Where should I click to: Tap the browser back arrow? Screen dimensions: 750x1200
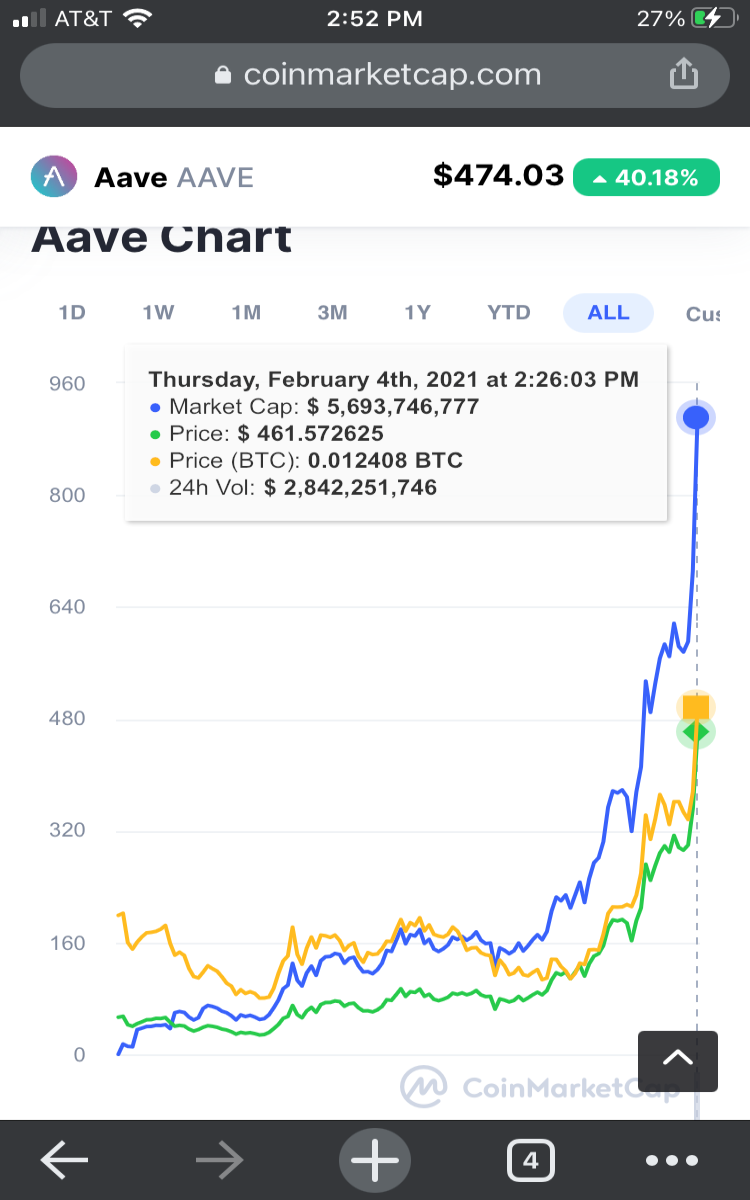tap(64, 1160)
